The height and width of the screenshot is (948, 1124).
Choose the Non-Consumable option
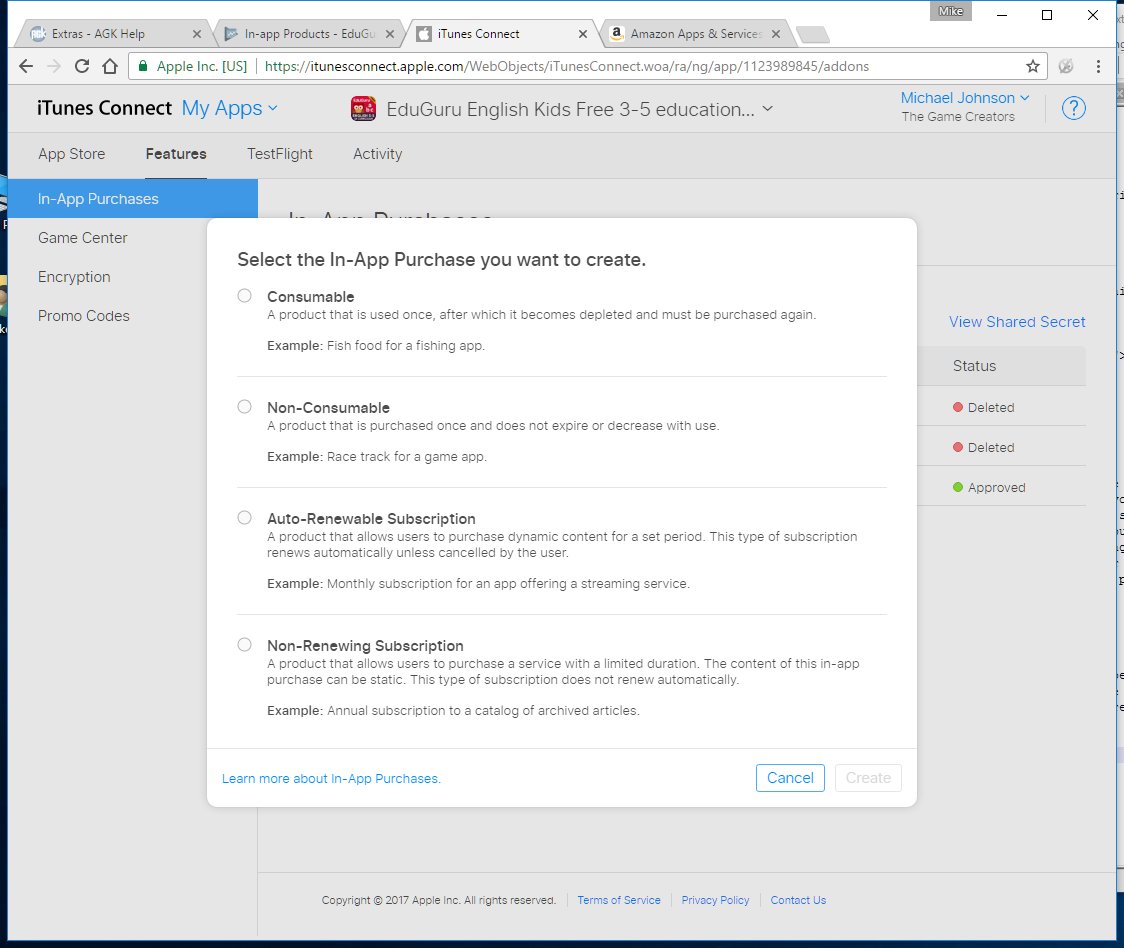pyautogui.click(x=244, y=407)
